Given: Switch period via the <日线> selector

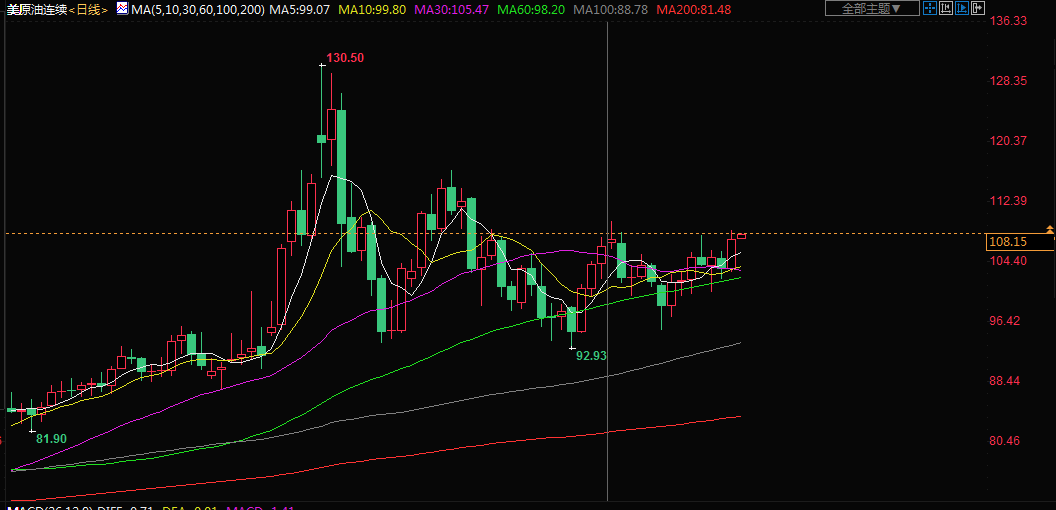Looking at the screenshot, I should click(88, 9).
